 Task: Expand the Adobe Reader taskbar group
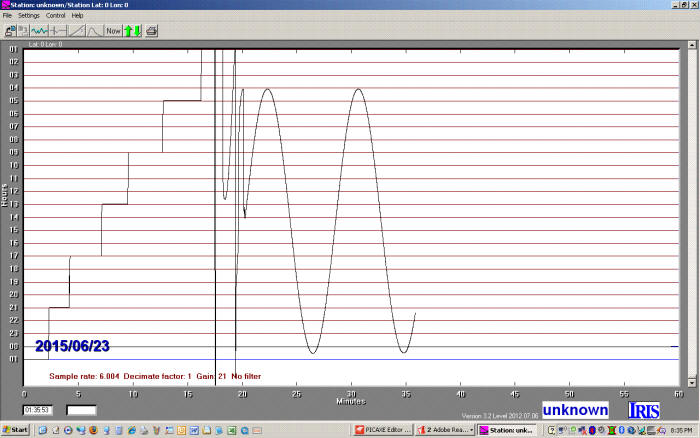444,430
